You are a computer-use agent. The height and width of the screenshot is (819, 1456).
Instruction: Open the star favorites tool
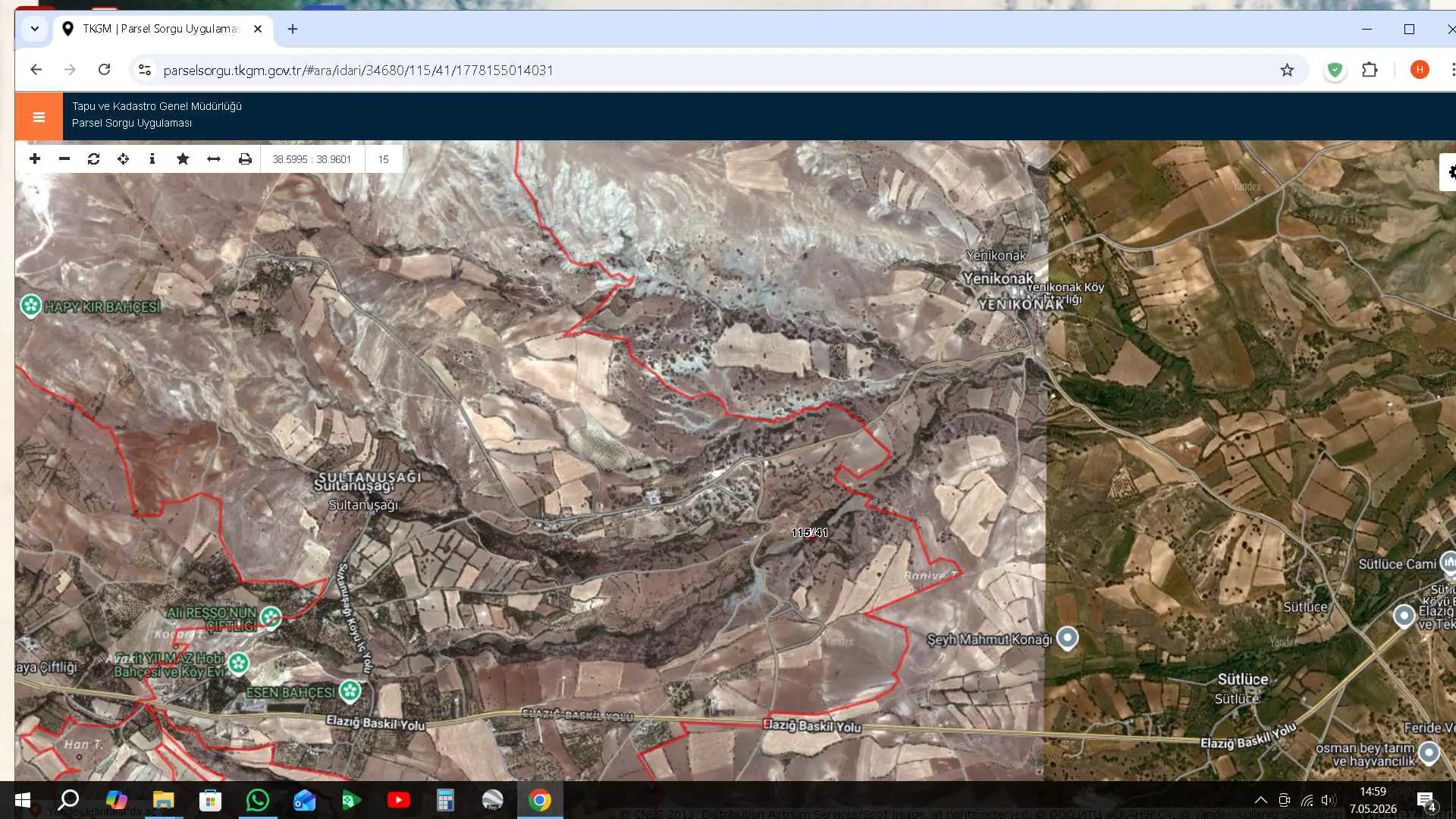pyautogui.click(x=183, y=159)
